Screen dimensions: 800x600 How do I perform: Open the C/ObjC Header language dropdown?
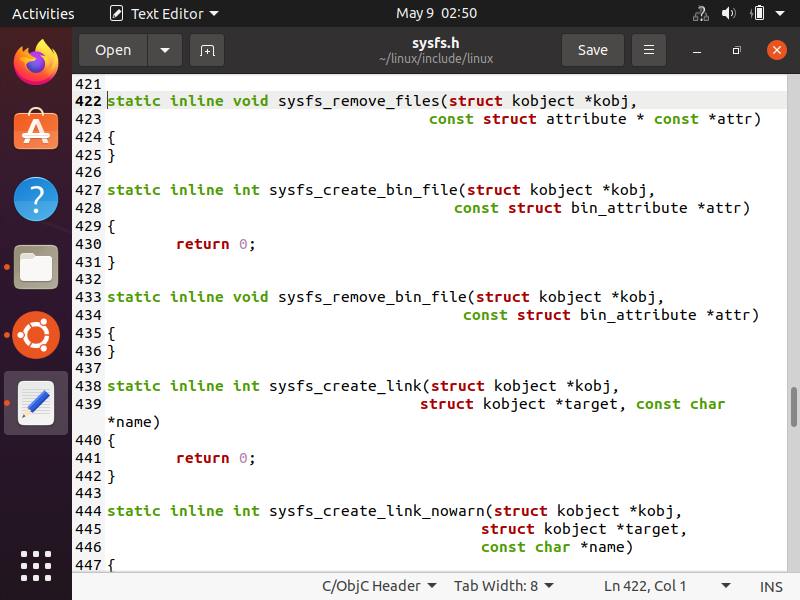[x=378, y=586]
